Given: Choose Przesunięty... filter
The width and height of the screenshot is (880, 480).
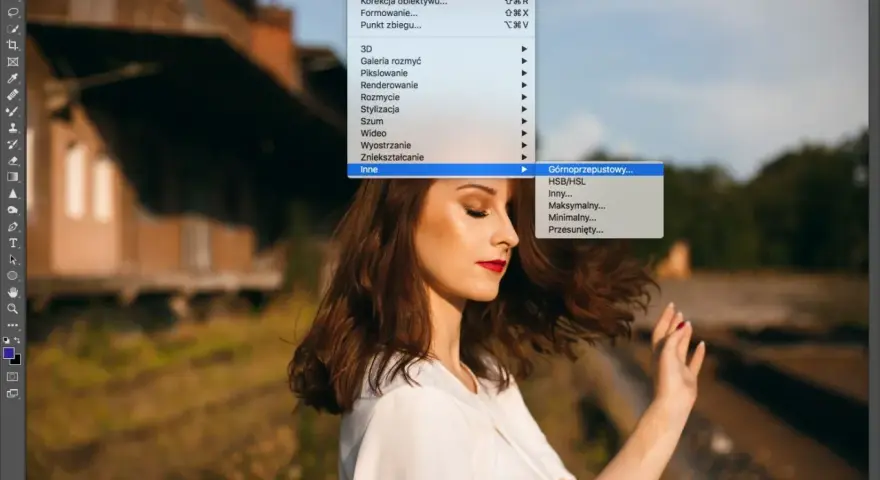Looking at the screenshot, I should tap(599, 230).
